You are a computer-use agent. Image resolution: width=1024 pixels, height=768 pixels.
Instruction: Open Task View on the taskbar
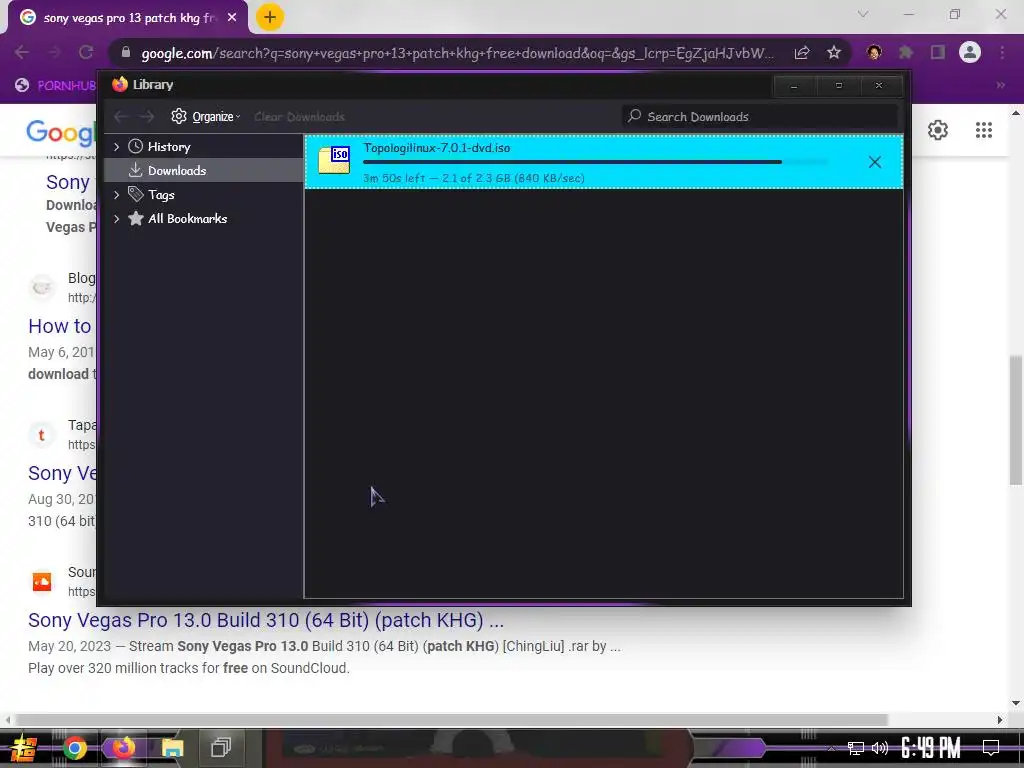click(221, 748)
